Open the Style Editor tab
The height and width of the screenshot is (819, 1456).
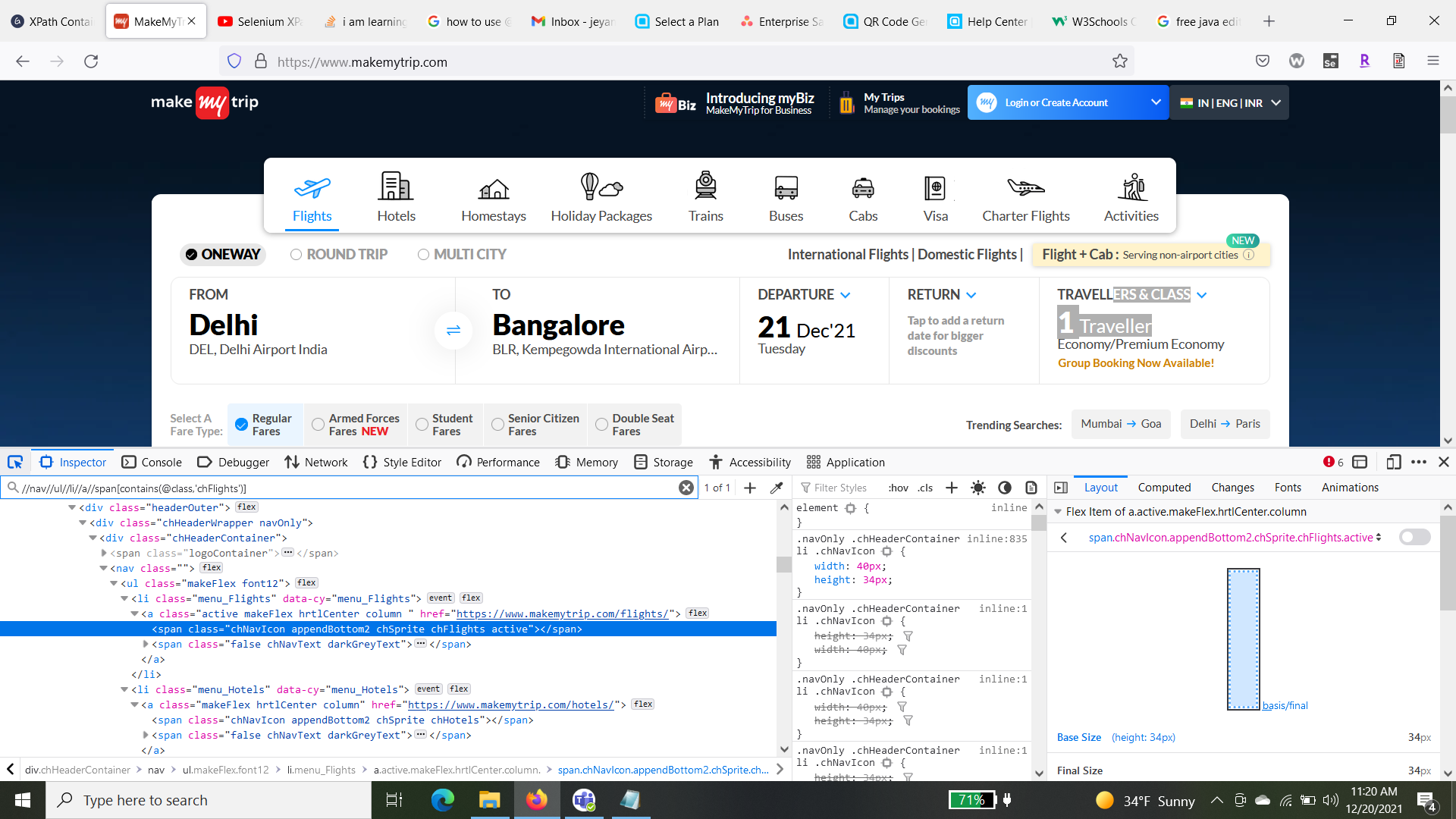point(402,462)
